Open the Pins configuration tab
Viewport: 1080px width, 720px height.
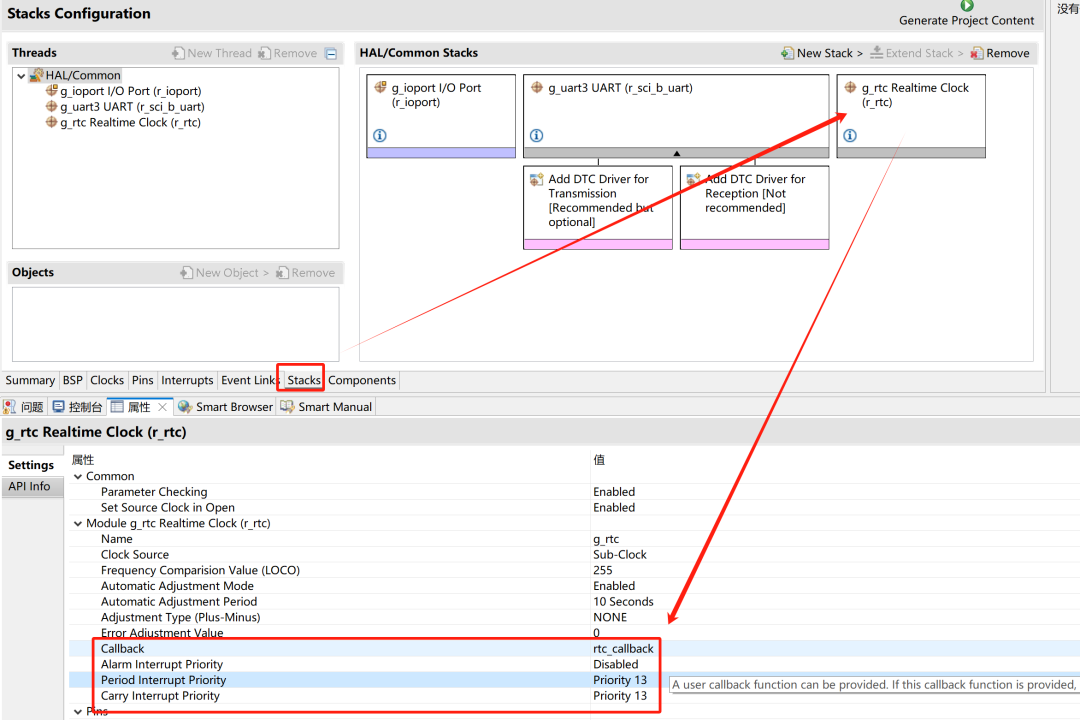(x=142, y=380)
